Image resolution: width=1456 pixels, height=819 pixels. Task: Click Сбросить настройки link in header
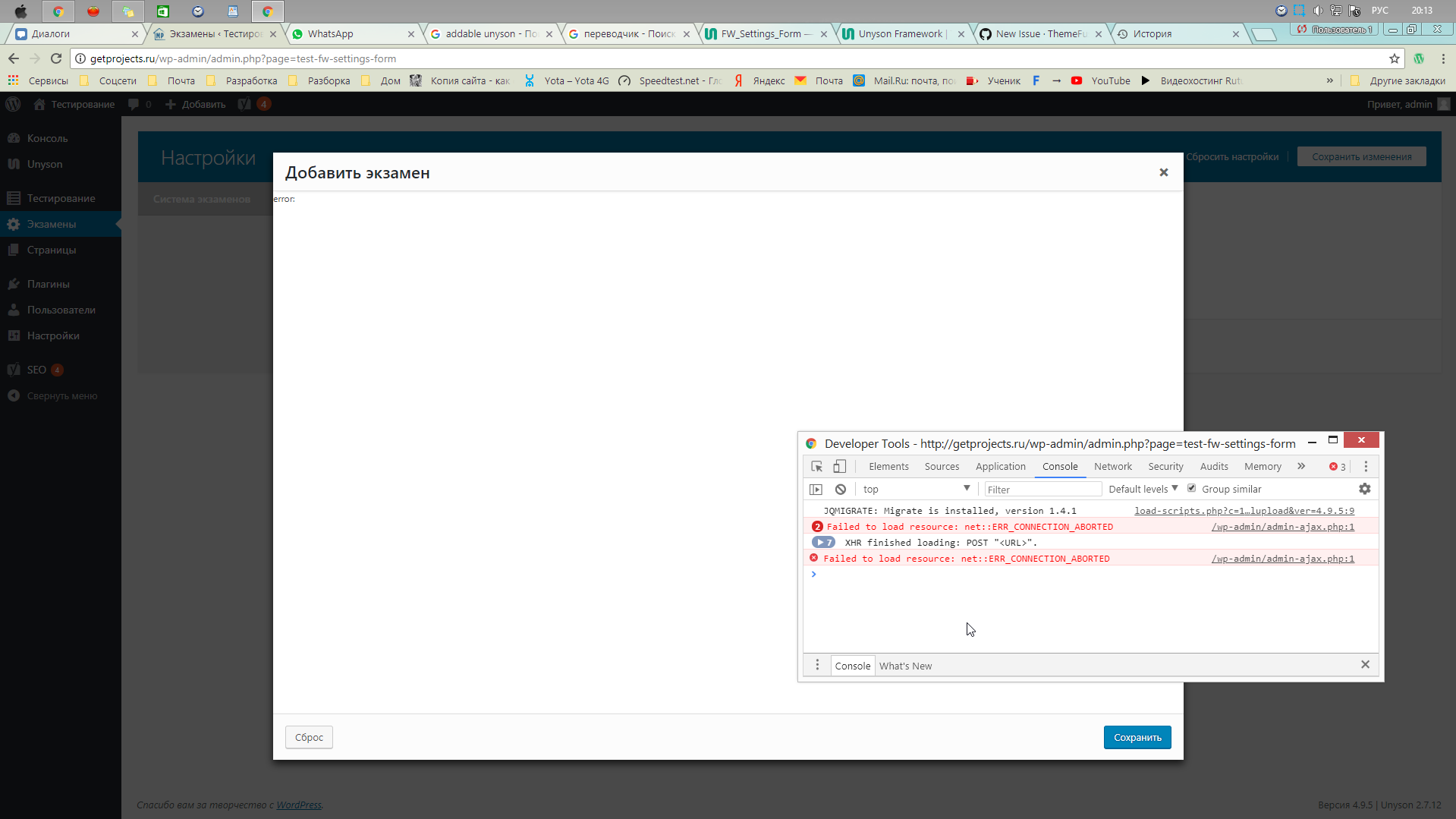tap(1232, 156)
